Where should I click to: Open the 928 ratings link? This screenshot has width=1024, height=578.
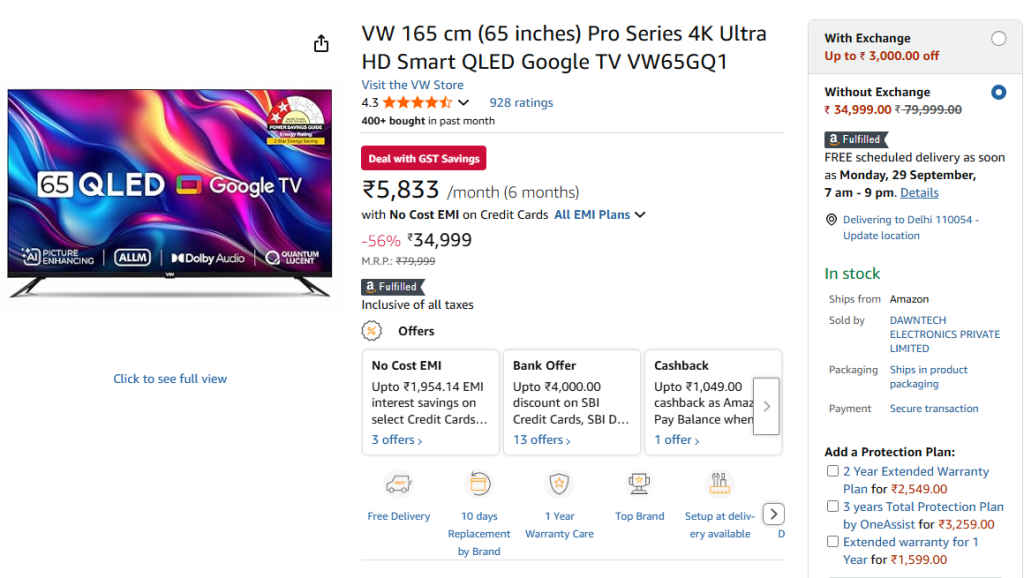coord(521,103)
